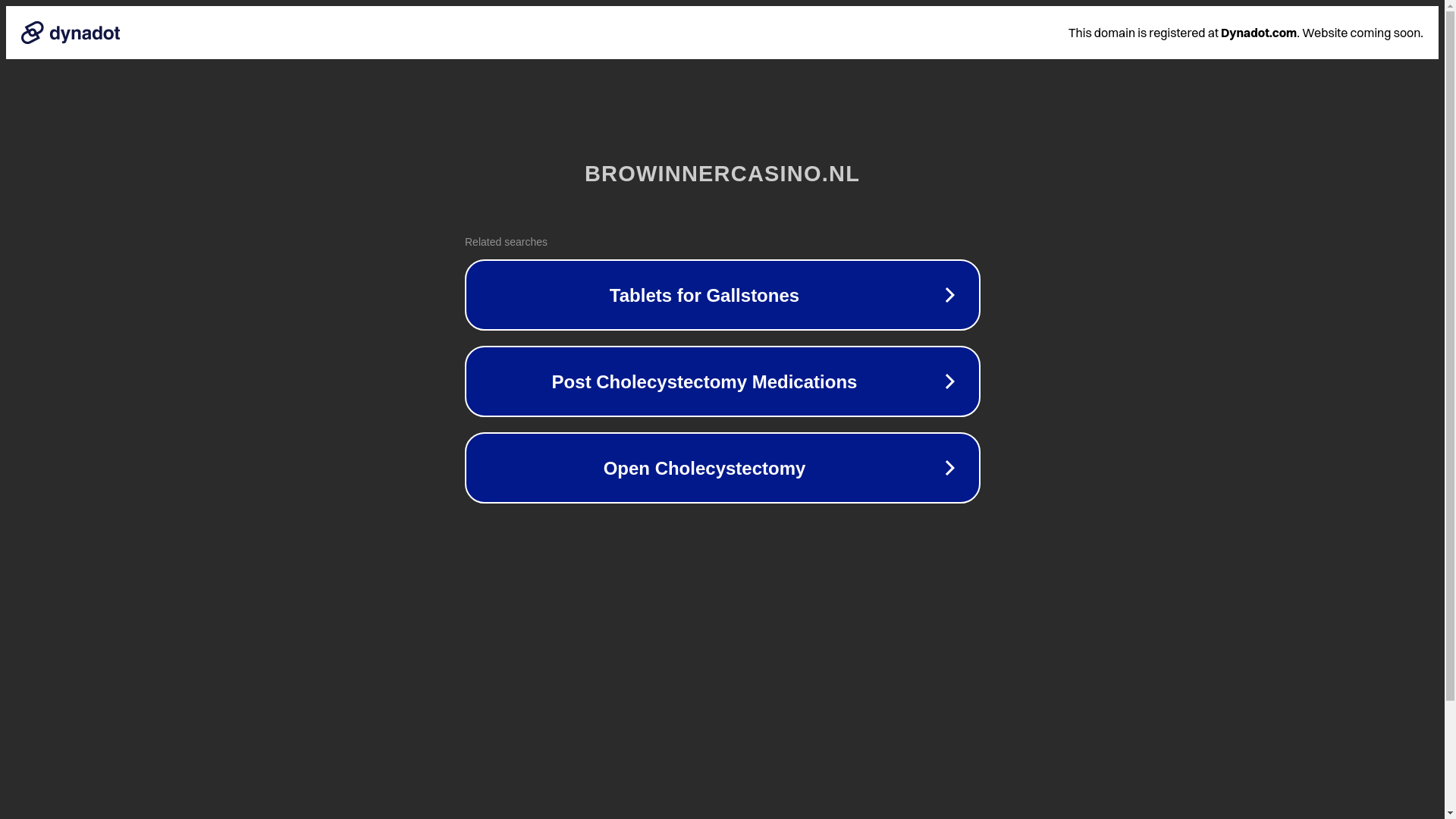Click the scrollbar down arrow
Image resolution: width=1456 pixels, height=819 pixels.
click(1450, 812)
